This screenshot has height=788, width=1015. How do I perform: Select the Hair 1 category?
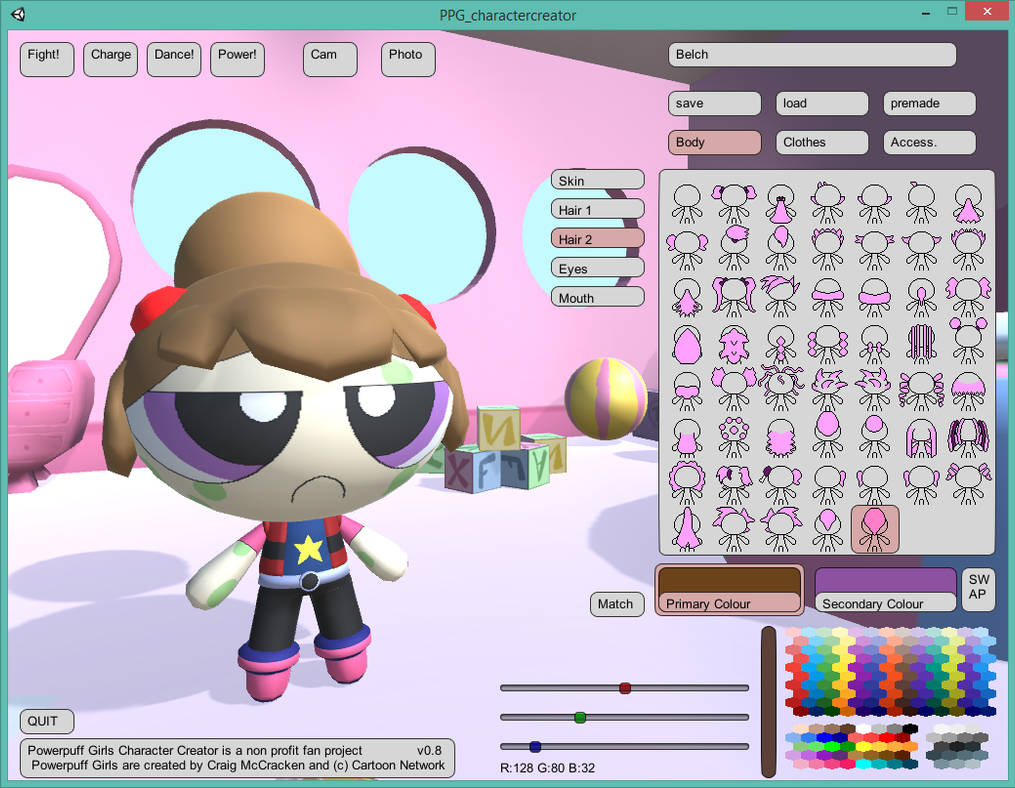[x=597, y=210]
